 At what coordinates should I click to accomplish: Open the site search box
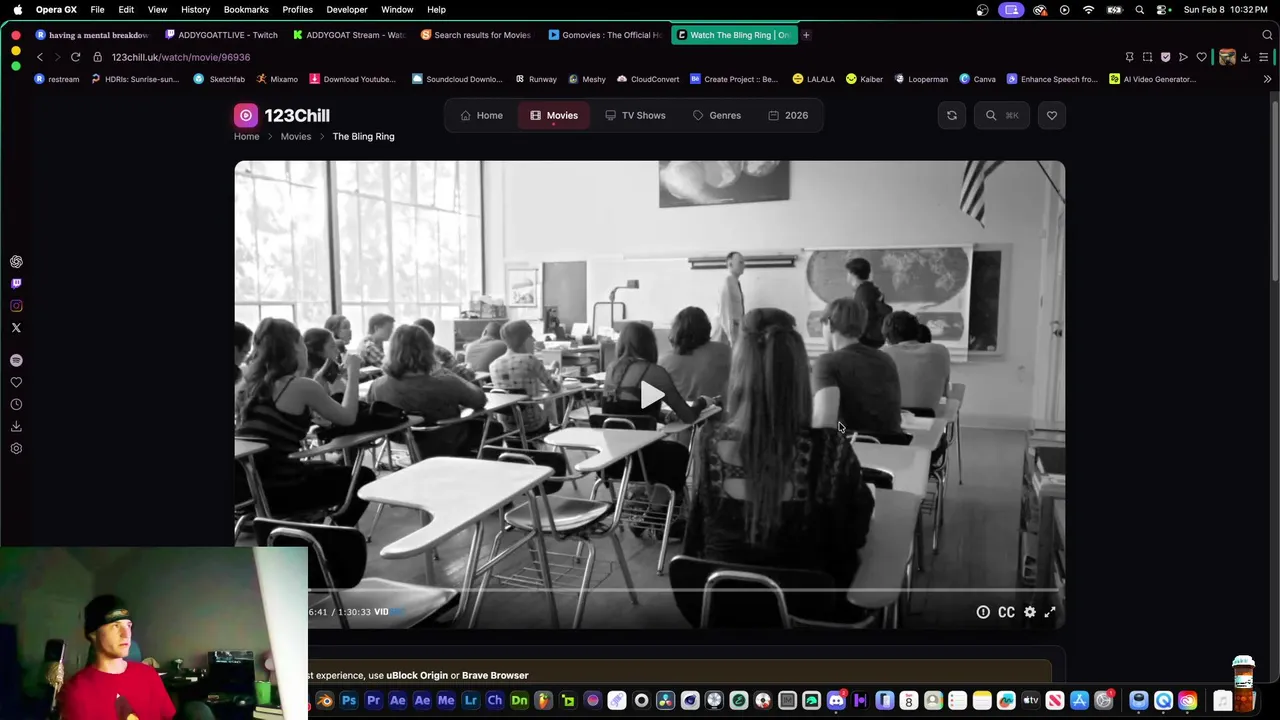tap(1002, 115)
